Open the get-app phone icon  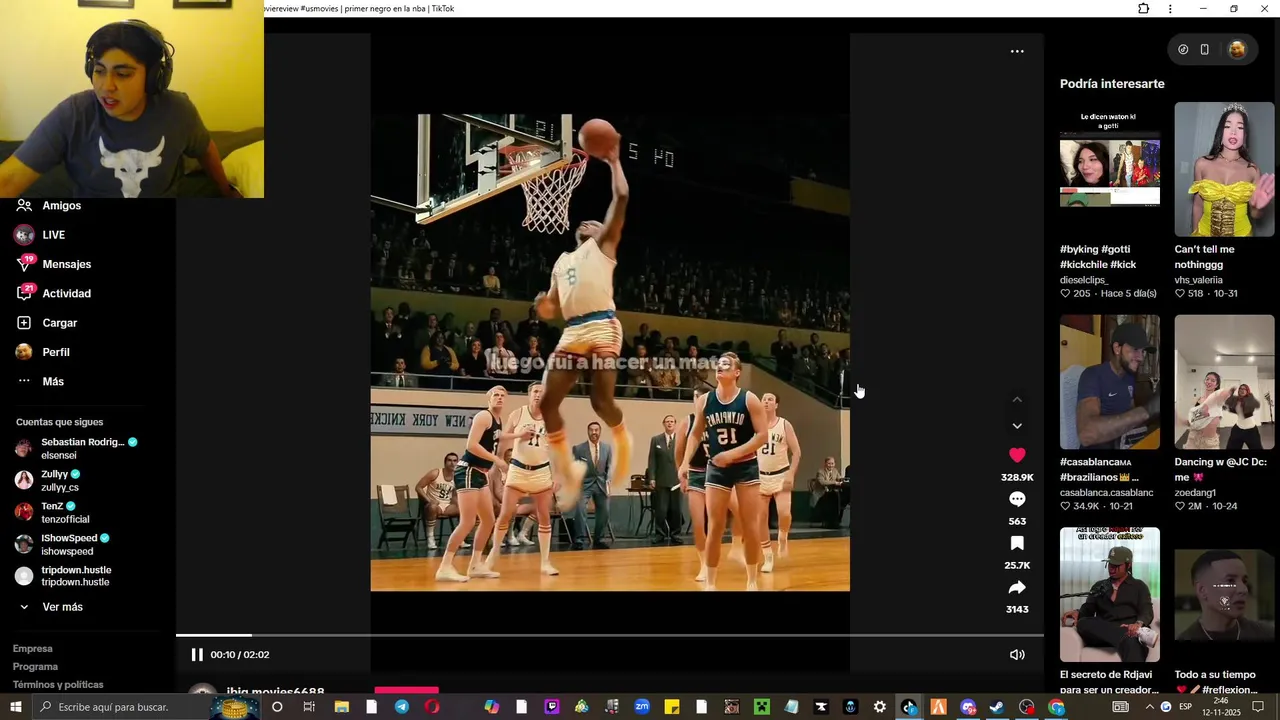pos(1204,49)
